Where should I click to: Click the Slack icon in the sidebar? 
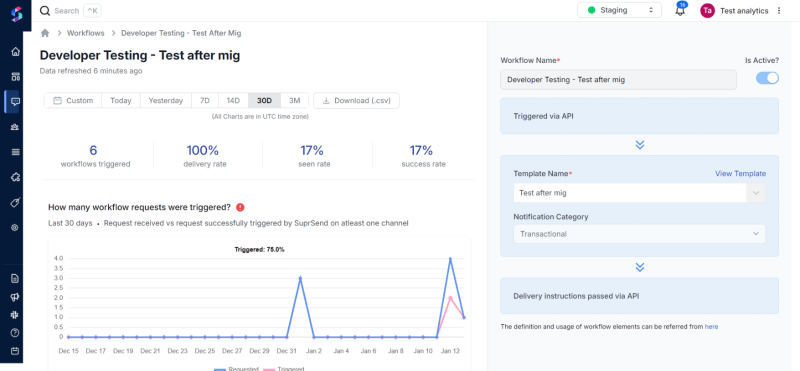15,315
